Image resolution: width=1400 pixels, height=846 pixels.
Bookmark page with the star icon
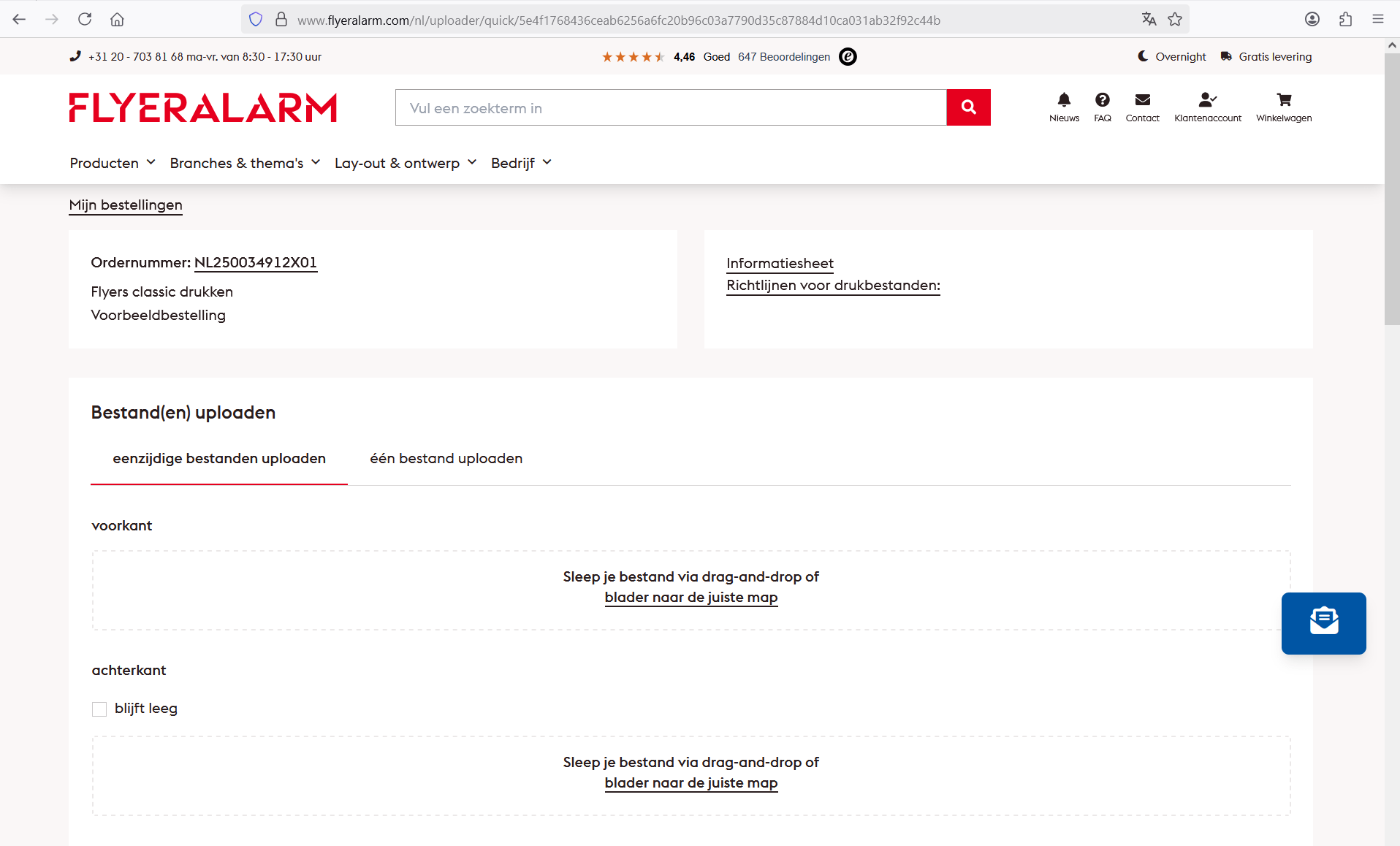1175,20
